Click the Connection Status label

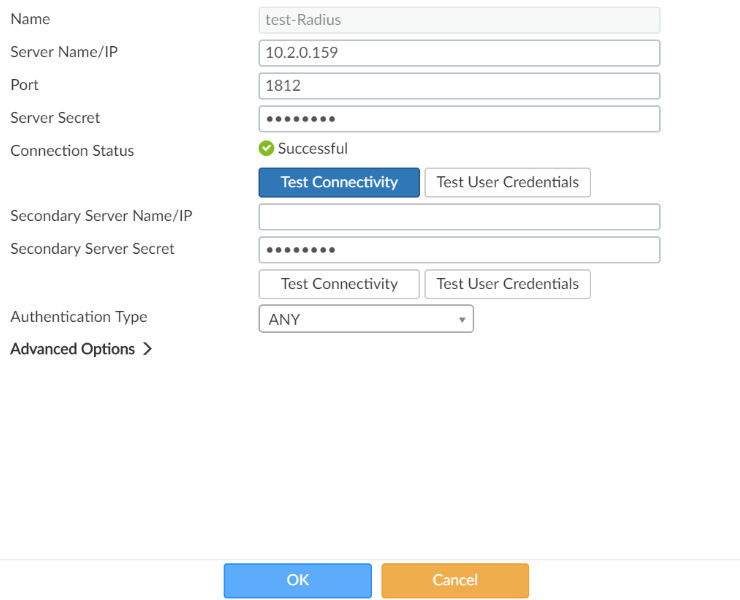72,151
